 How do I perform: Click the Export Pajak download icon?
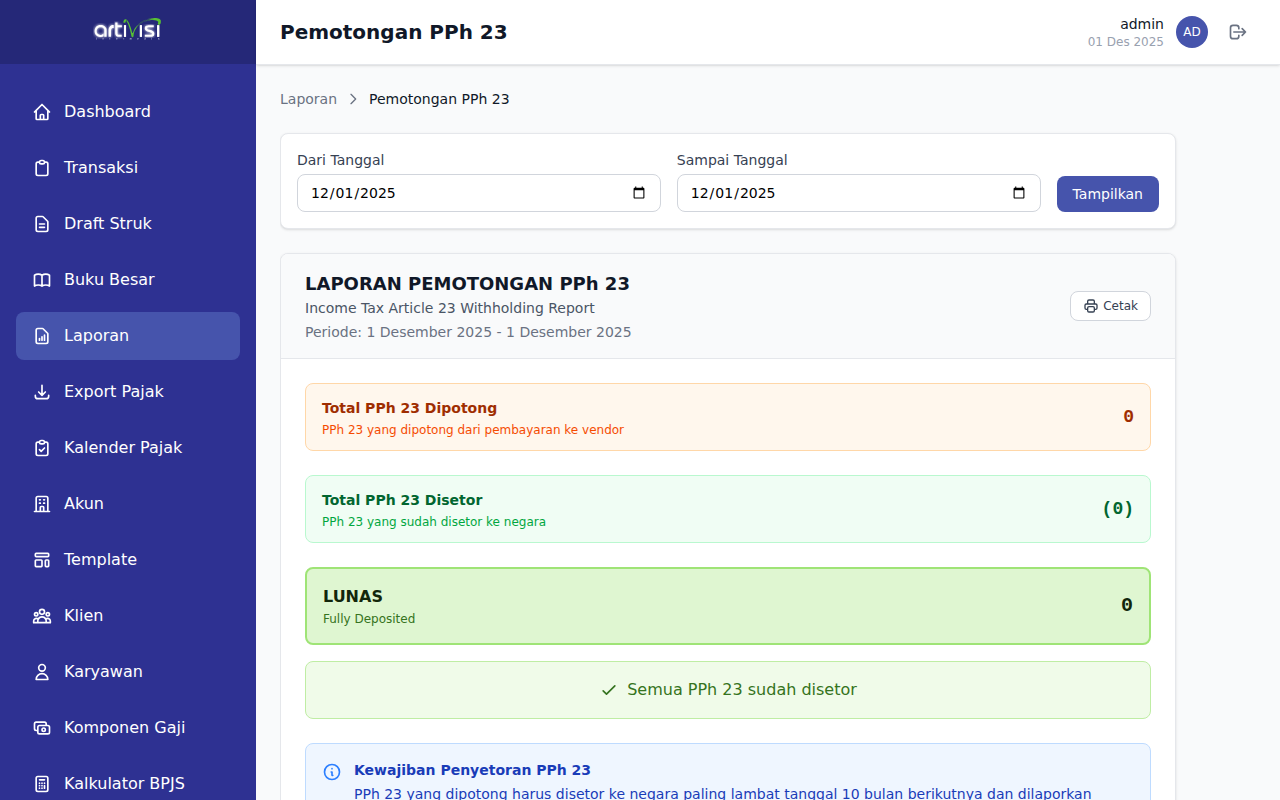pyautogui.click(x=42, y=392)
